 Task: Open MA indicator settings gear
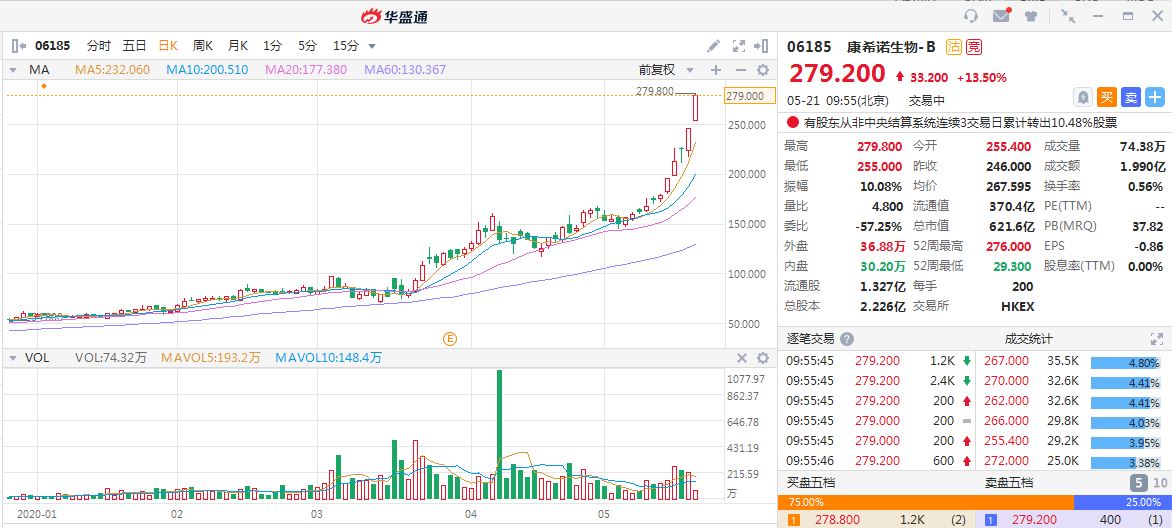(x=763, y=70)
